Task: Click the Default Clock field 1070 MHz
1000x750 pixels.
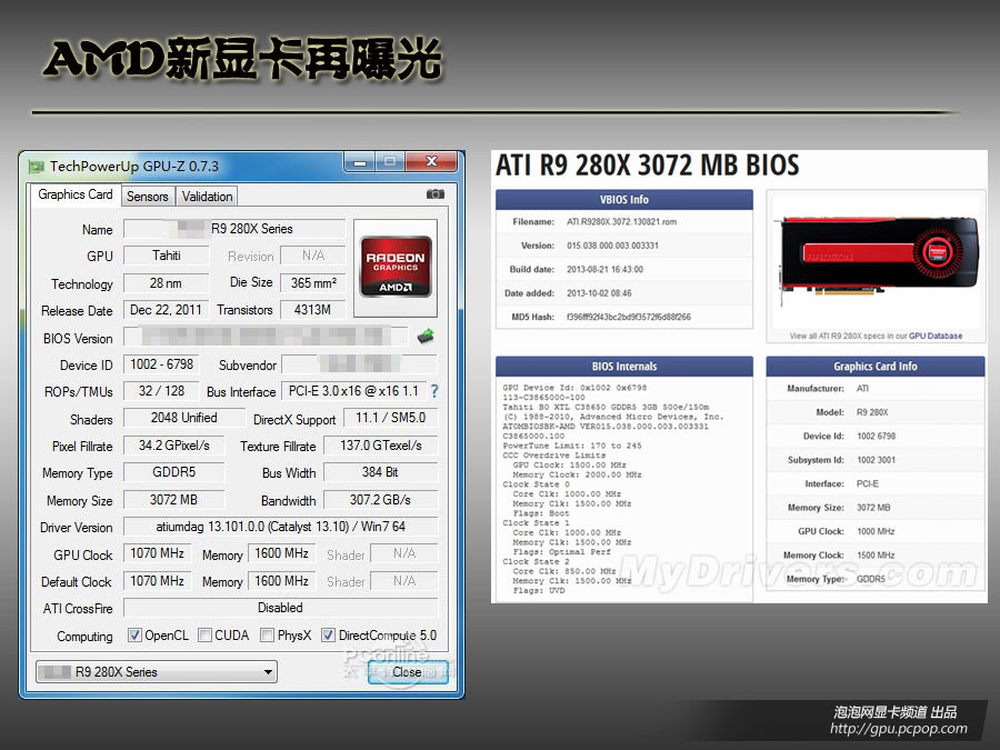Action: tap(157, 580)
